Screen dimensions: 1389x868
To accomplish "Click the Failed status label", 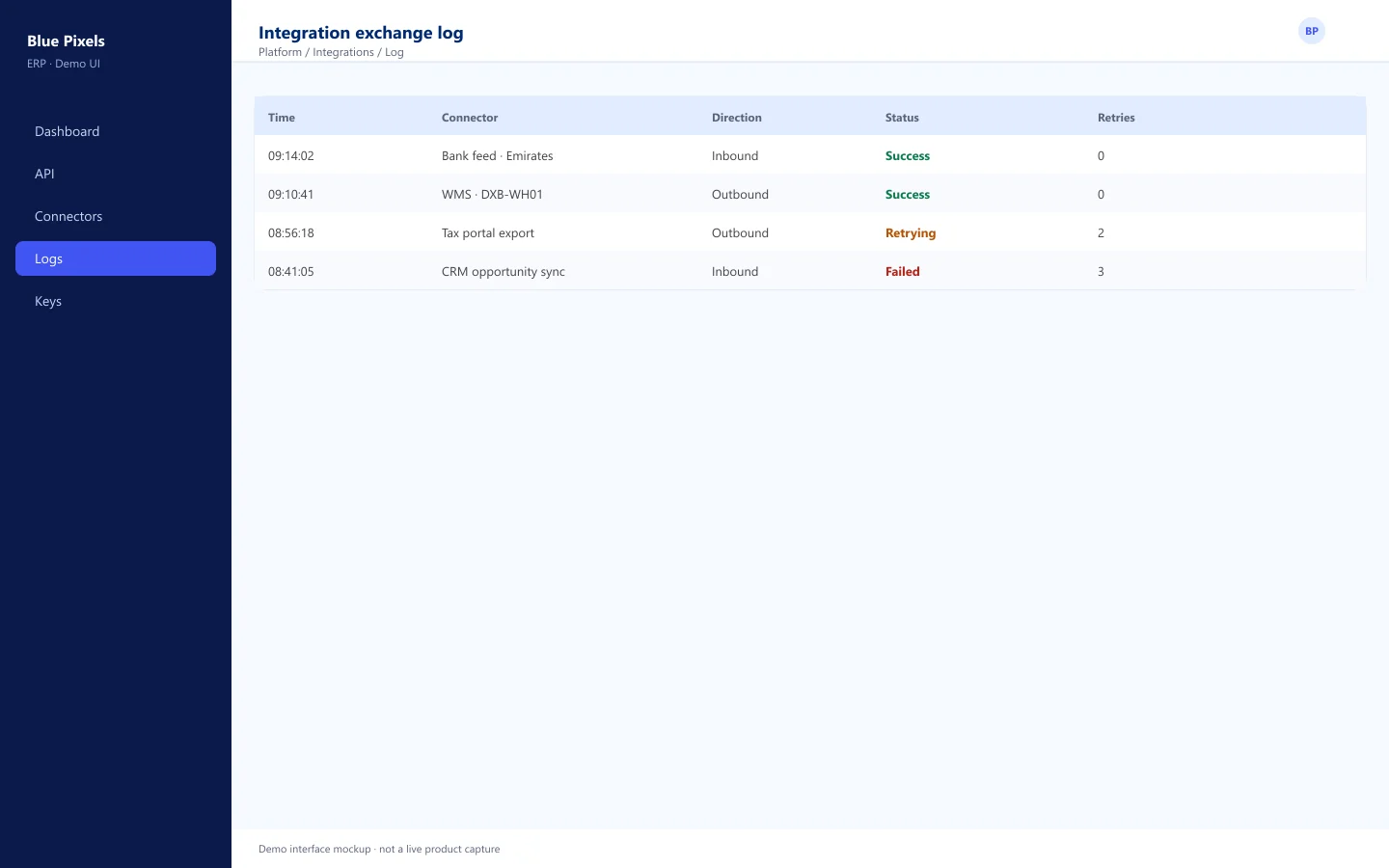I will point(903,271).
